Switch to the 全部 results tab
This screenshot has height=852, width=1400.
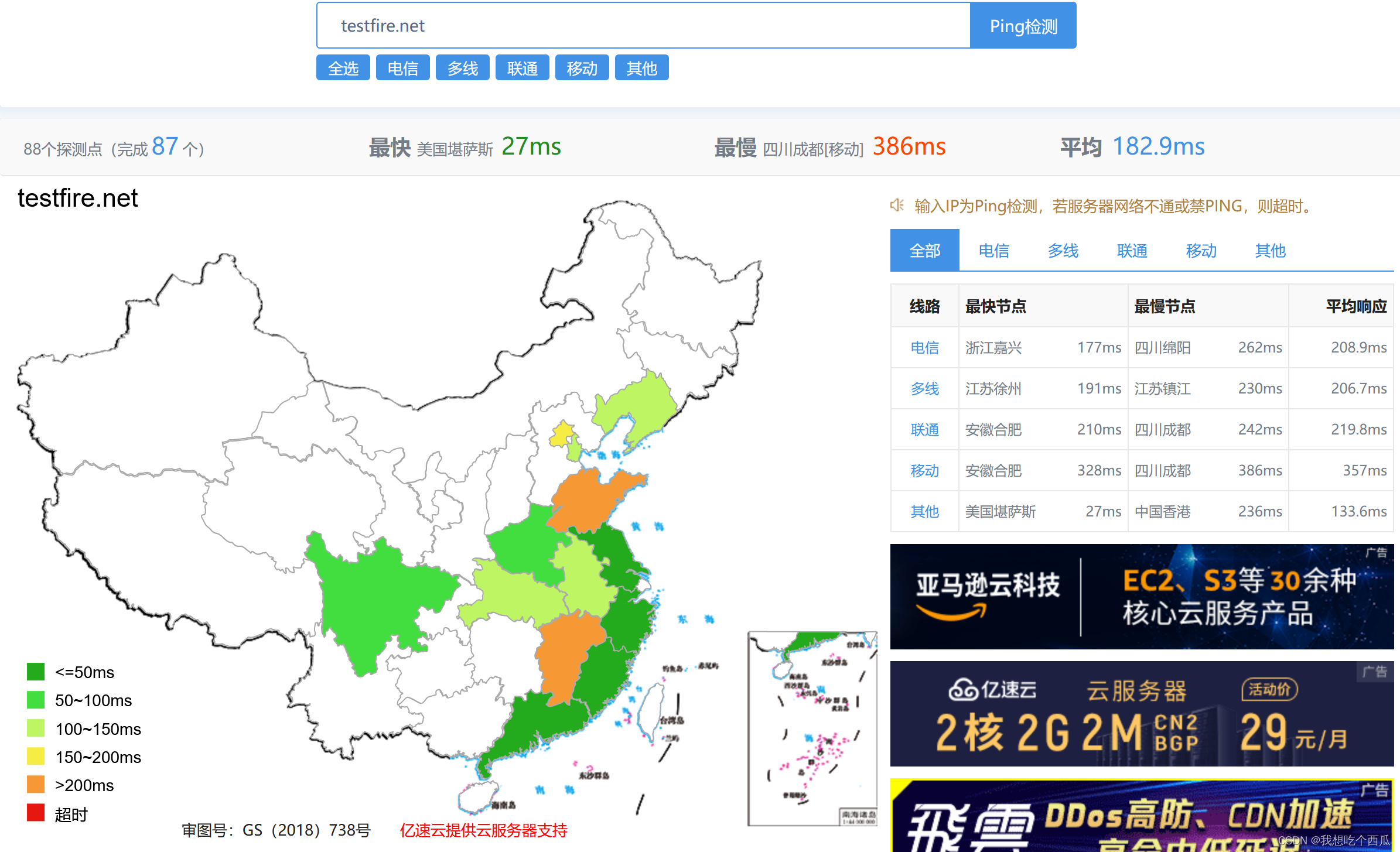(924, 251)
